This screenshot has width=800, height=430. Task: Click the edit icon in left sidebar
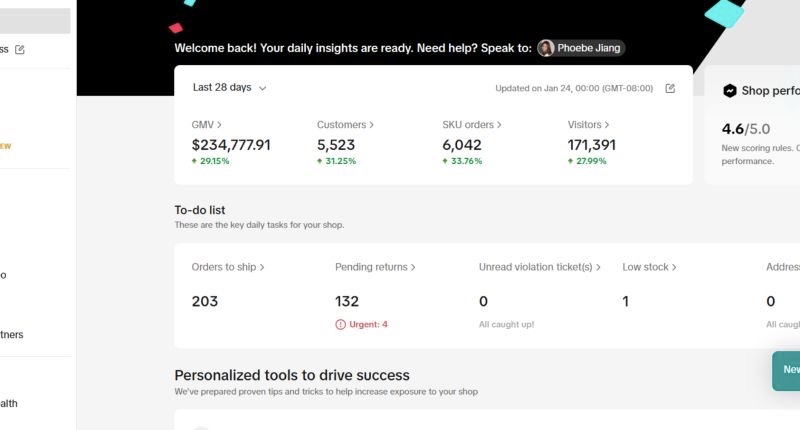click(x=20, y=49)
